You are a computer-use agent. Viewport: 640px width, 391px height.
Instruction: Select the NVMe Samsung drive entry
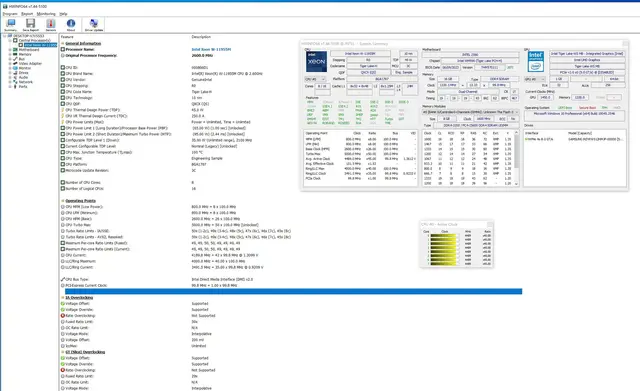pyautogui.click(x=574, y=139)
